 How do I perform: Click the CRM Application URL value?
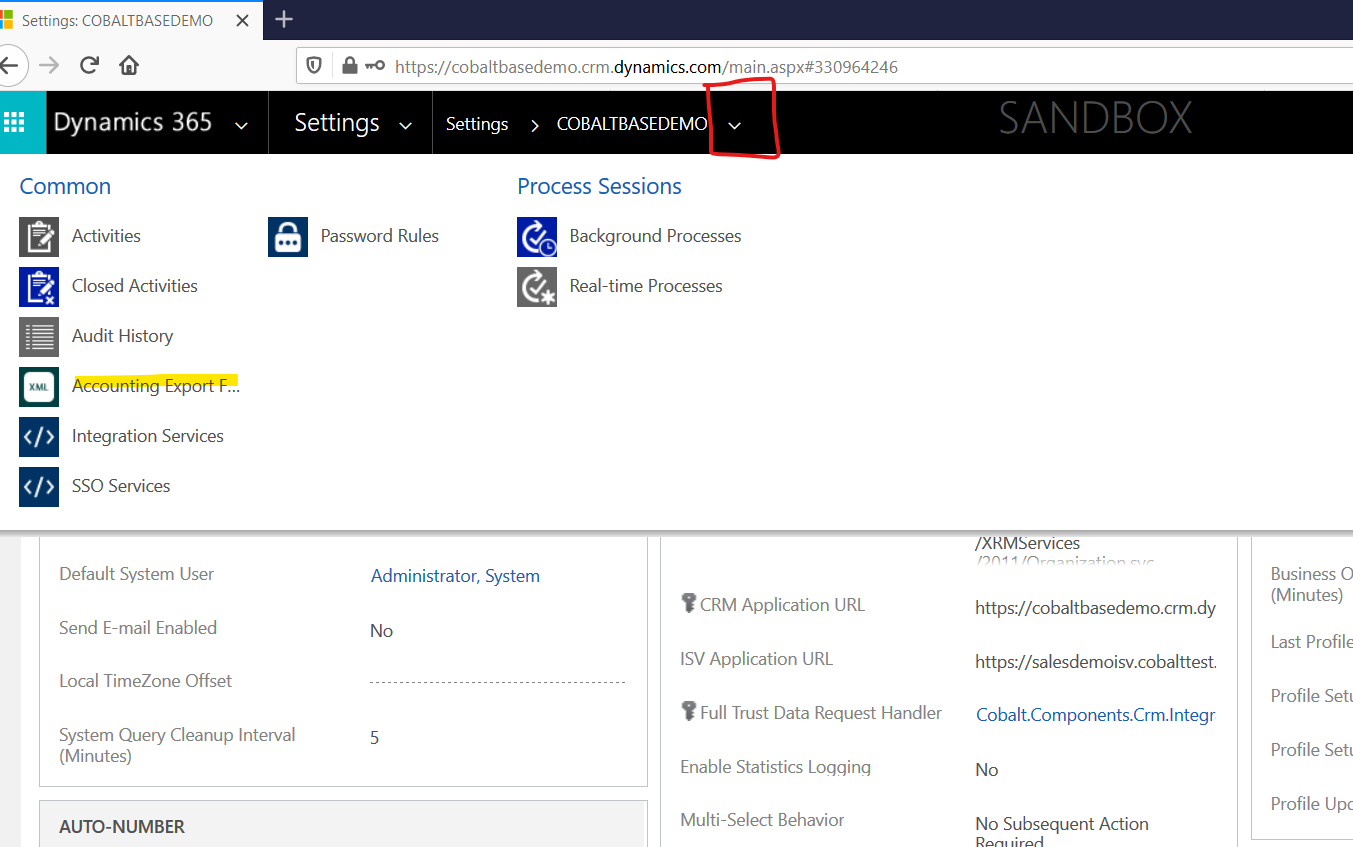point(1096,608)
